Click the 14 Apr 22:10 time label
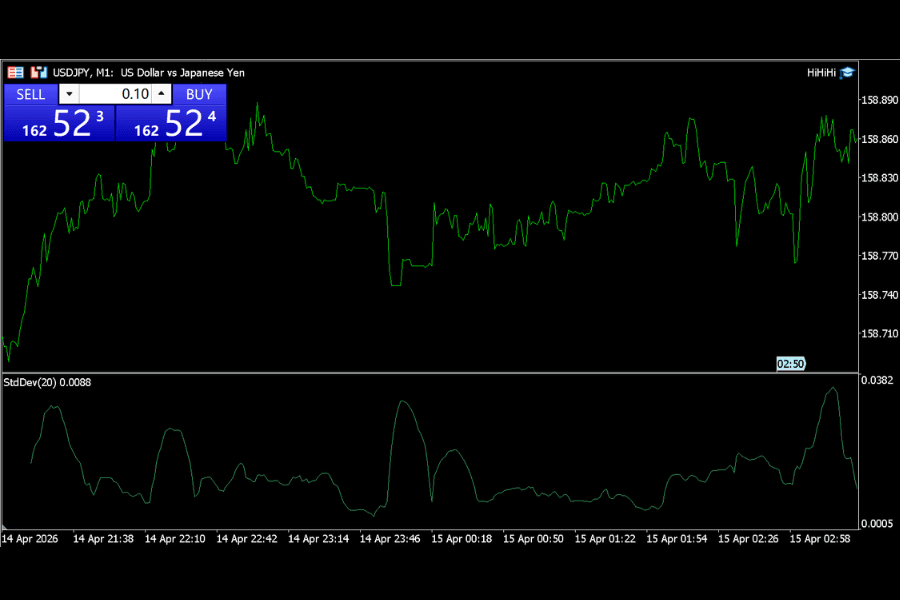This screenshot has width=900, height=600. pyautogui.click(x=175, y=539)
